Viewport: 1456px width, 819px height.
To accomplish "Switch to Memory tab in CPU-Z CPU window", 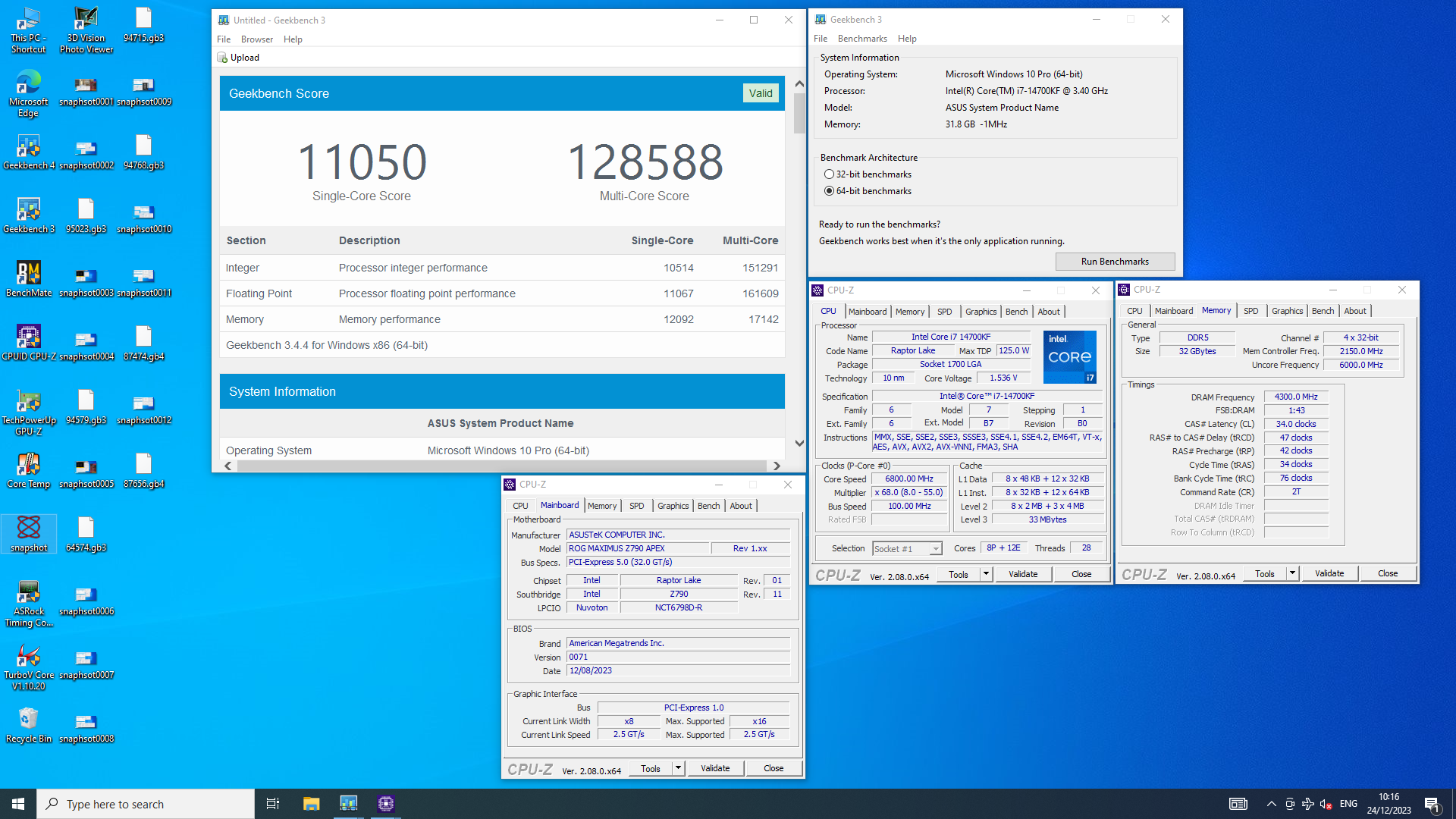I will click(x=909, y=312).
